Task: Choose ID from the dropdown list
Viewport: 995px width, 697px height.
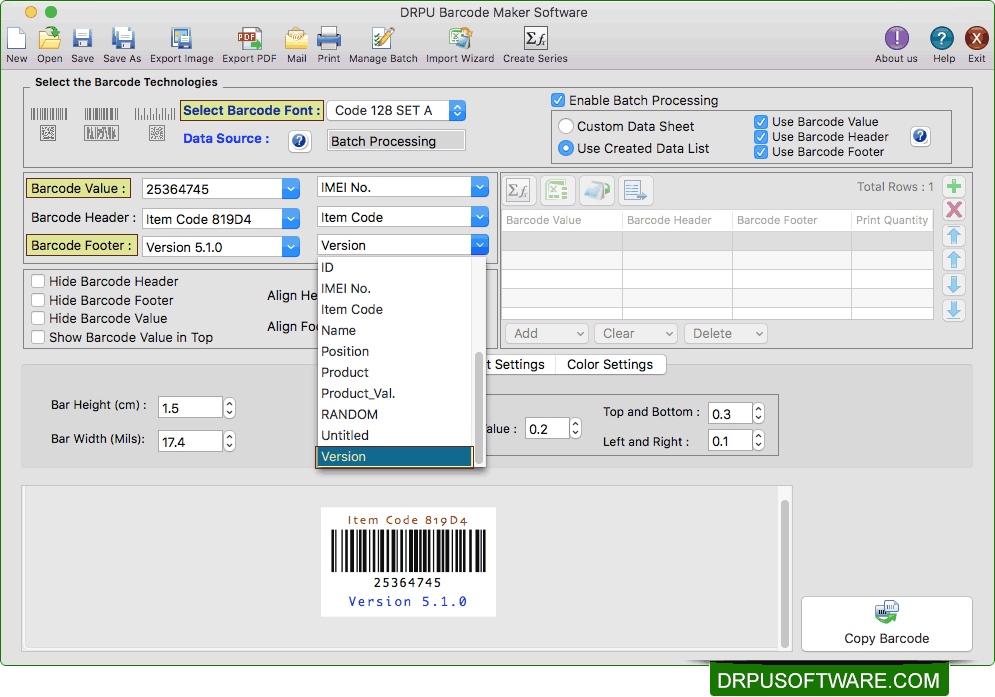Action: (x=395, y=267)
